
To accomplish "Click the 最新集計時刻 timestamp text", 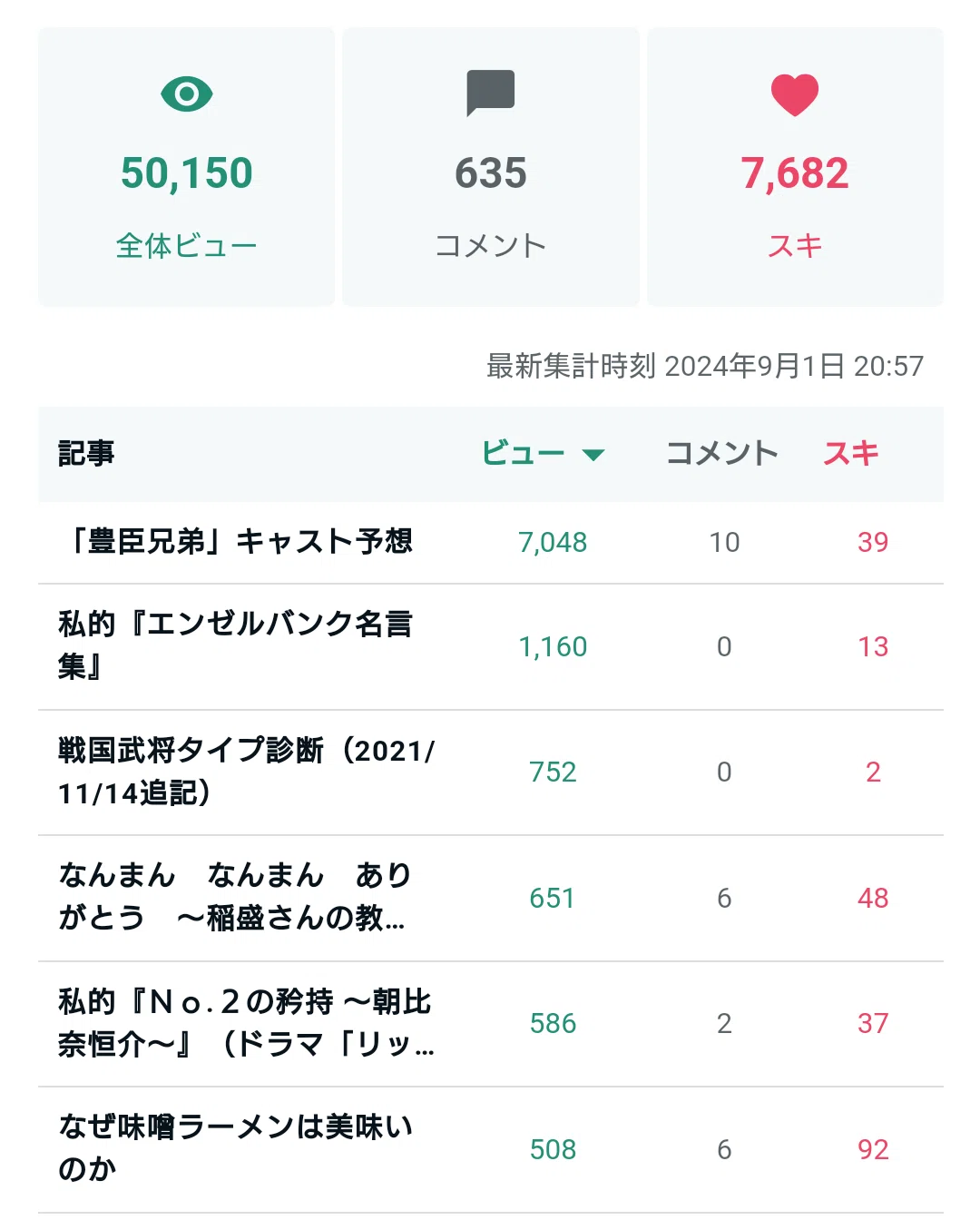I will click(x=705, y=366).
